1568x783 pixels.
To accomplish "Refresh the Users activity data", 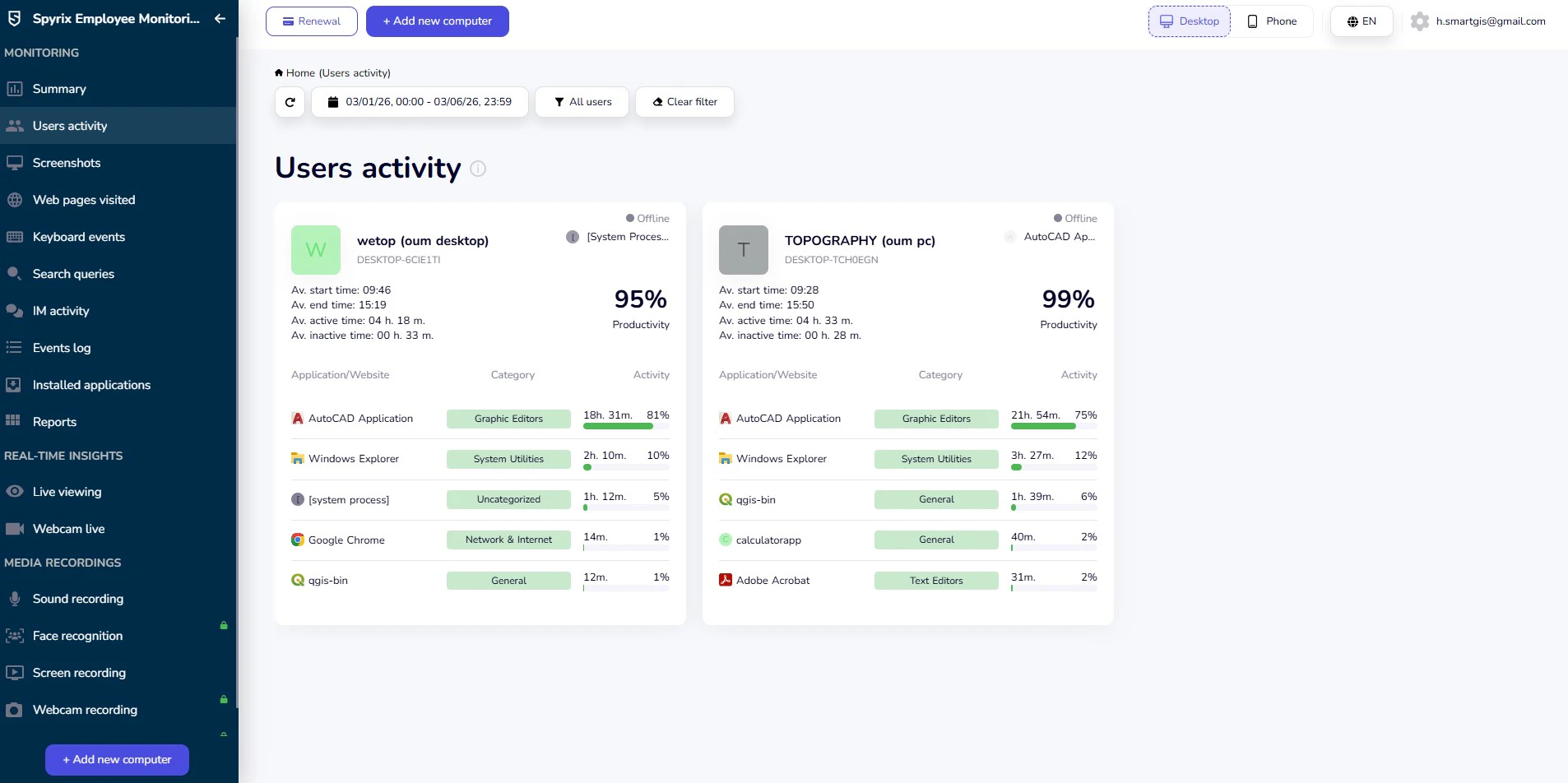I will [290, 101].
